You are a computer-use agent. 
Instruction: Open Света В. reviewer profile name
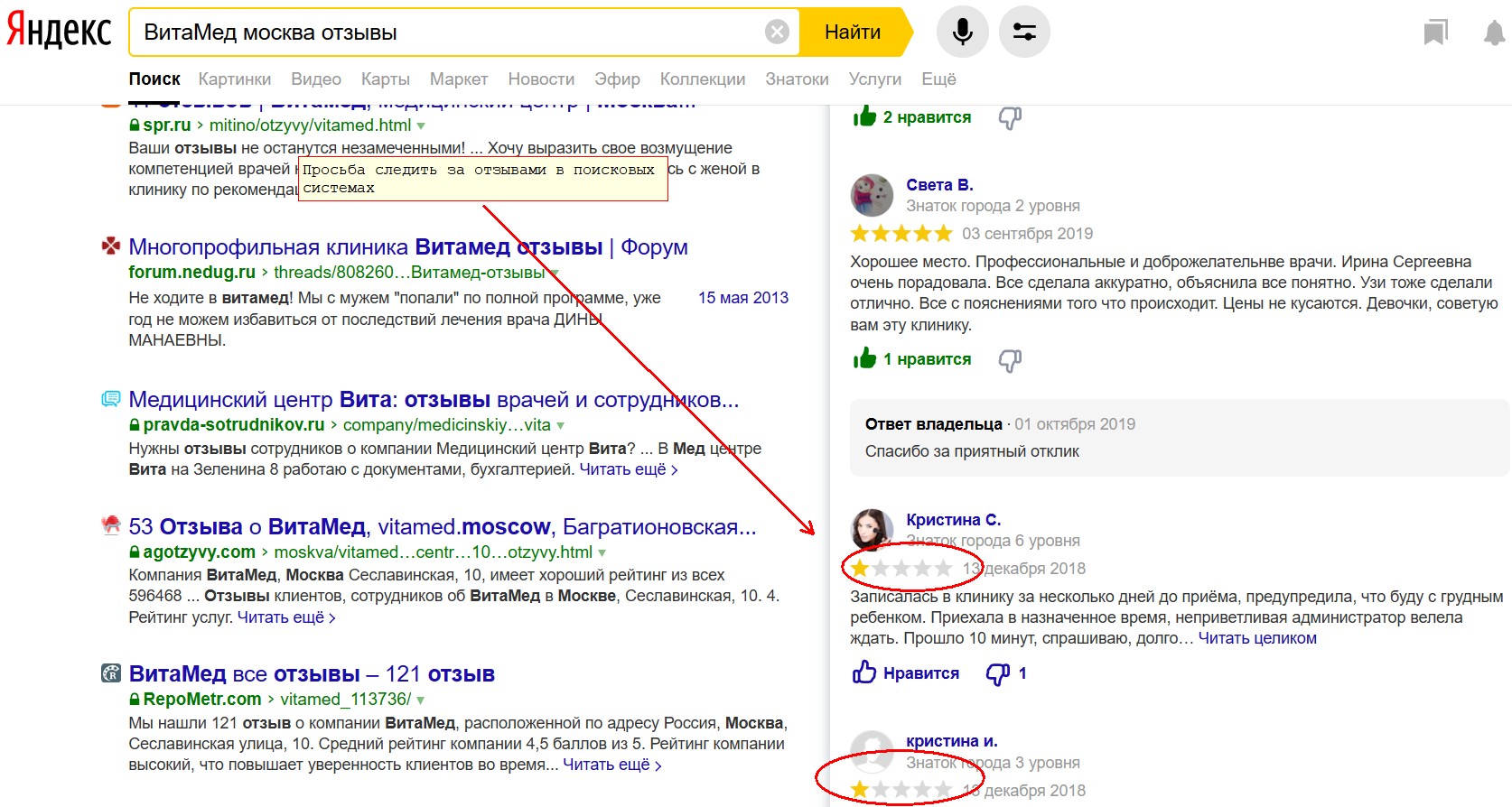pos(939,185)
